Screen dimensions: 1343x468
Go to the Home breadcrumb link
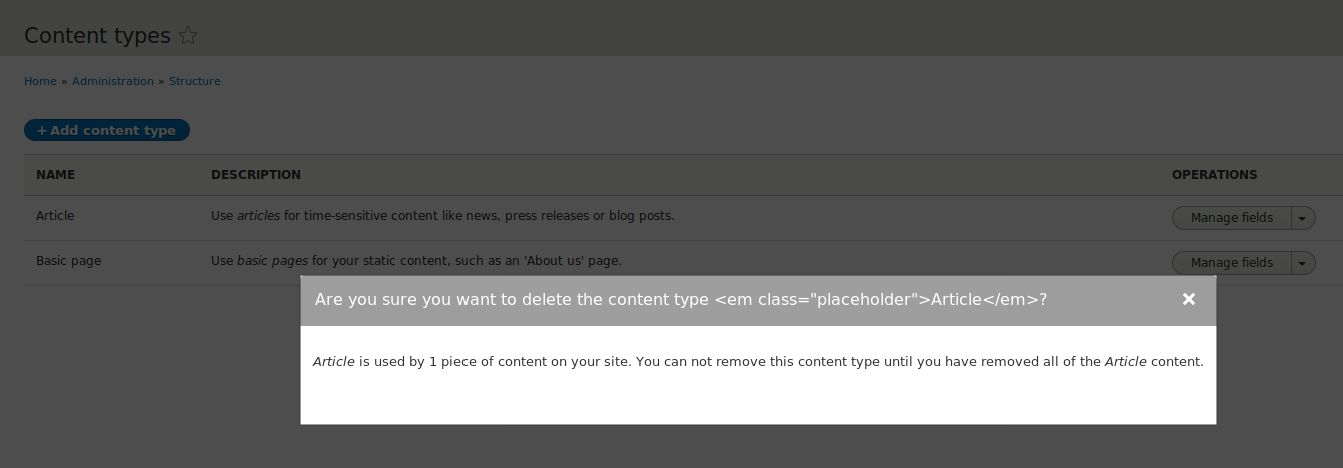click(40, 81)
